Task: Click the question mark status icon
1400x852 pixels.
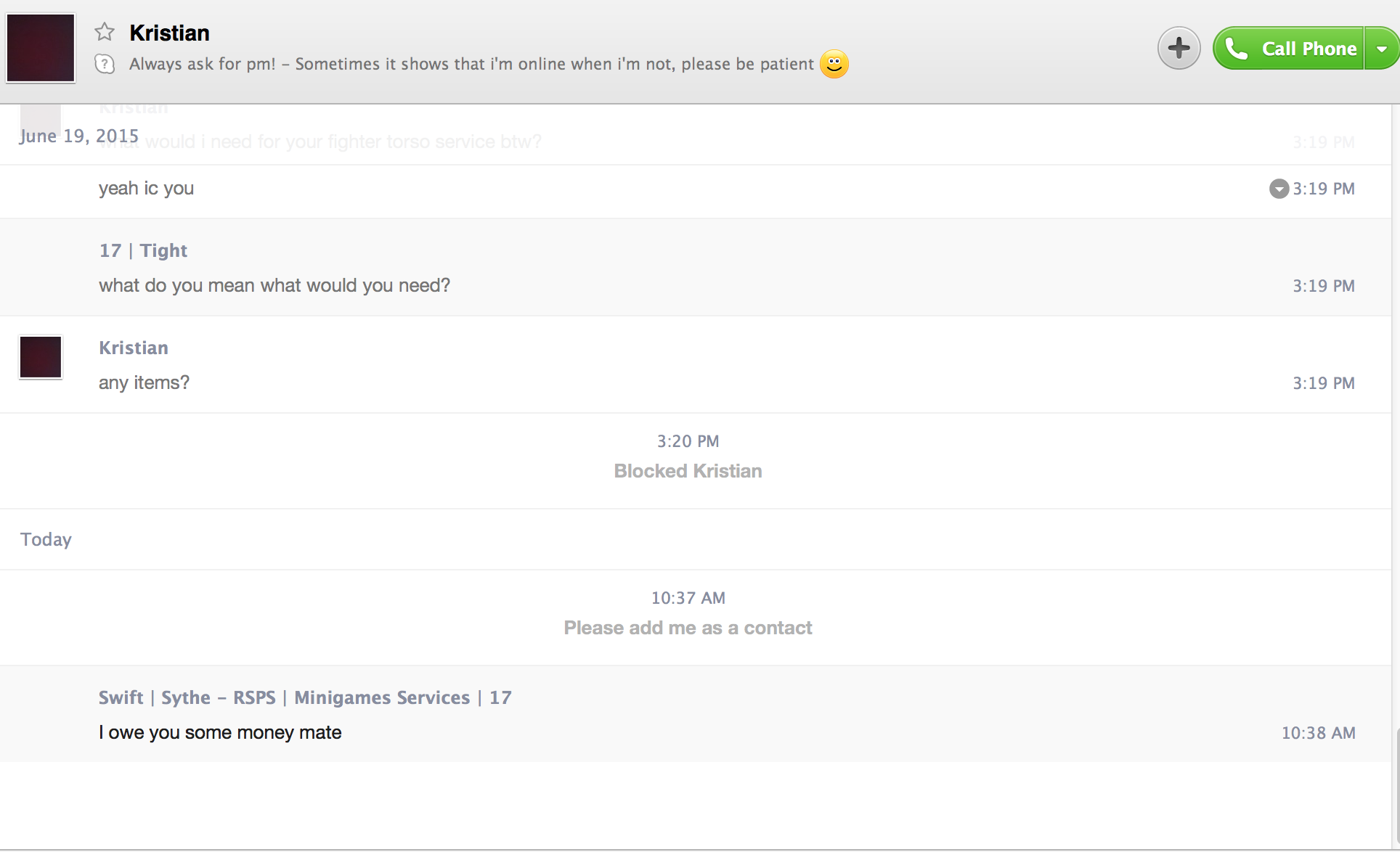Action: coord(105,64)
